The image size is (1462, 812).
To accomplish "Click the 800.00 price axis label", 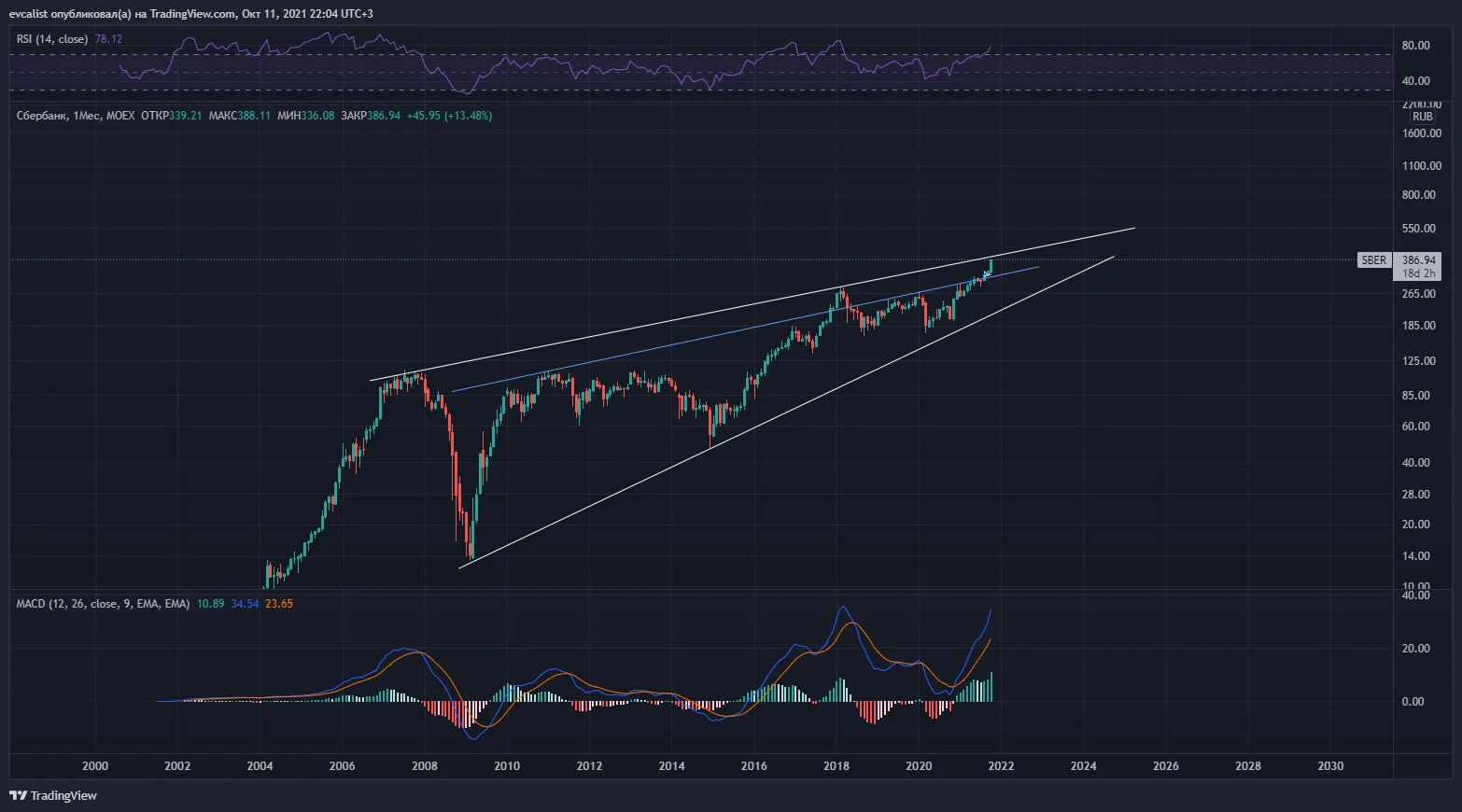I will (x=1419, y=195).
